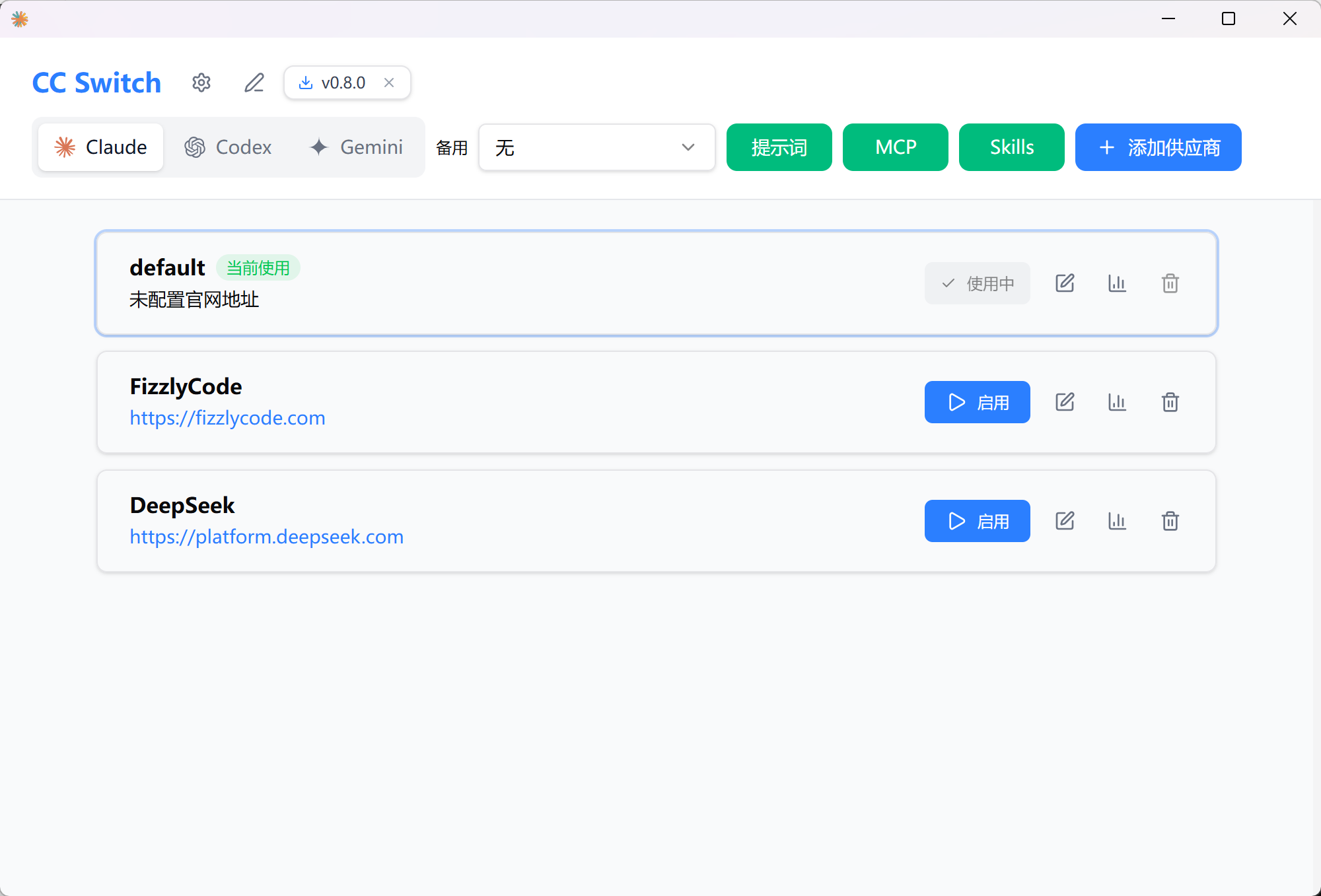The image size is (1321, 896).
Task: View usage stats for FizzlyCode
Action: 1117,402
